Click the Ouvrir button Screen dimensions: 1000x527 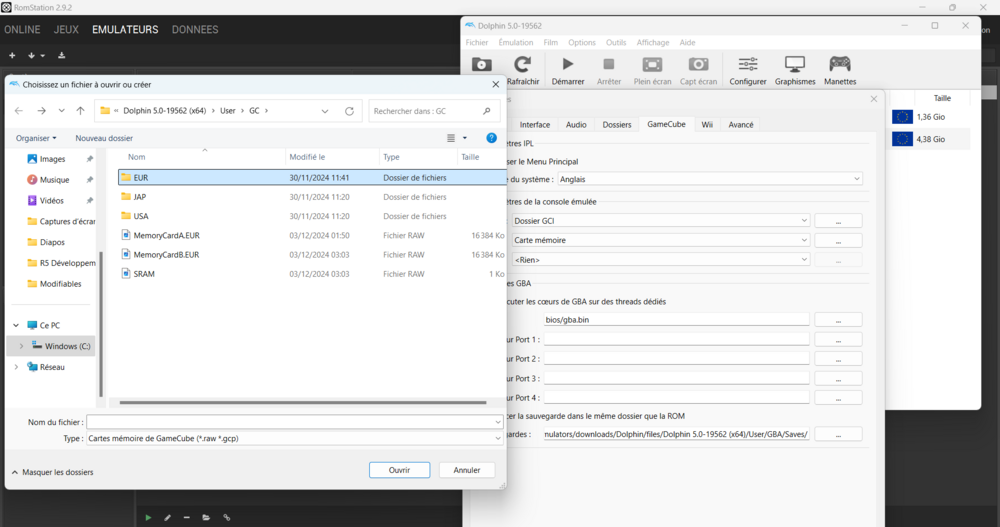[399, 470]
